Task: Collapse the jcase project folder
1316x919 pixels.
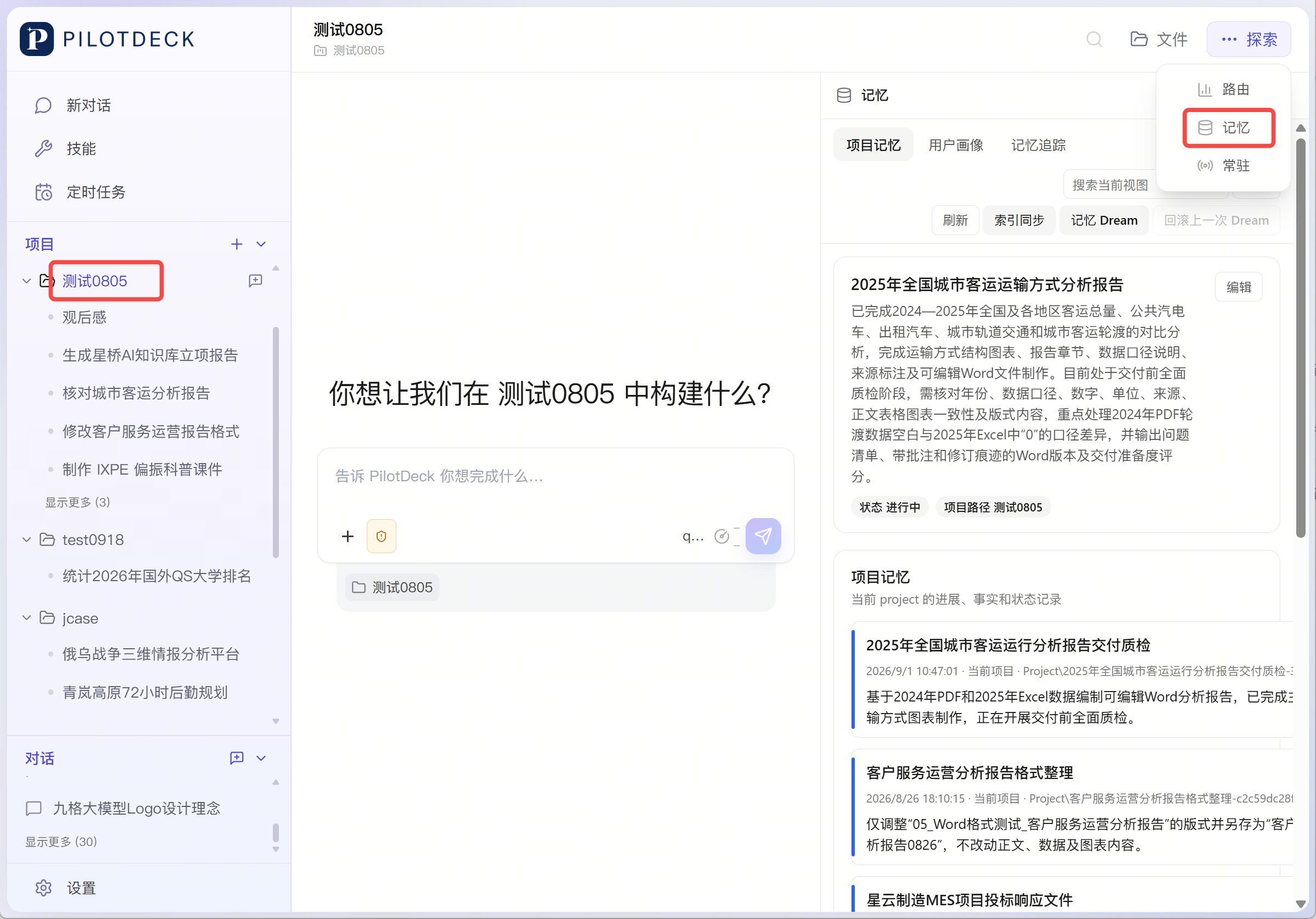Action: (x=26, y=617)
